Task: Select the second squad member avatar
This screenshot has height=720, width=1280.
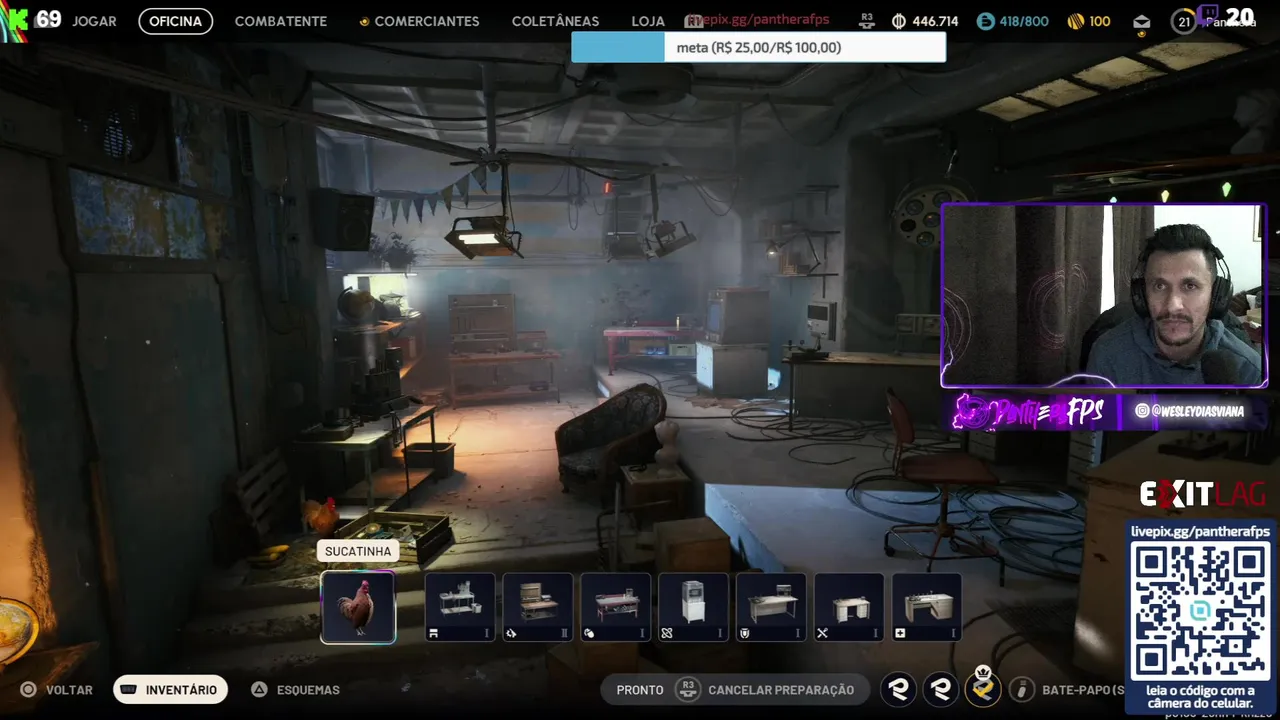Action: [941, 689]
